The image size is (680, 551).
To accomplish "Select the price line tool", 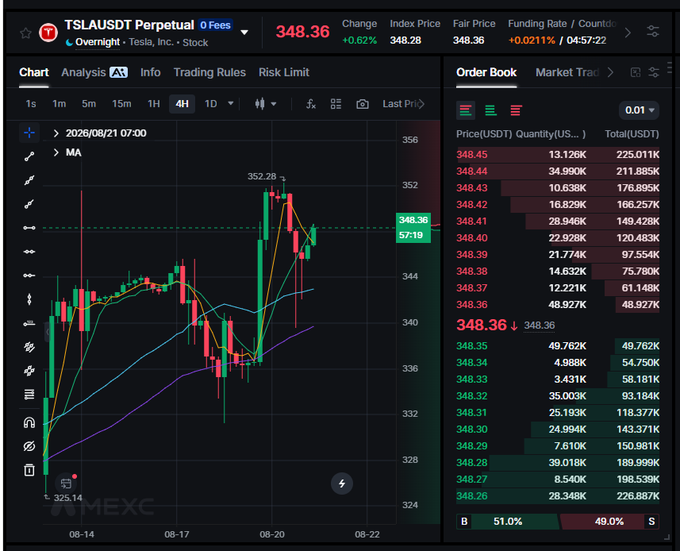I will coord(29,323).
